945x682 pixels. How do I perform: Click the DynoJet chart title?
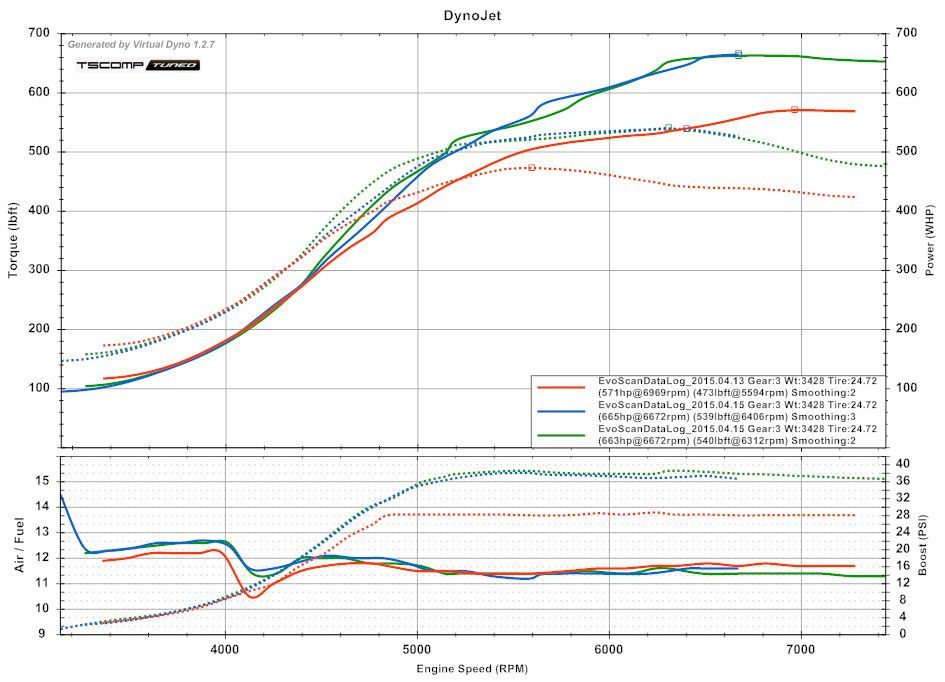click(x=472, y=16)
